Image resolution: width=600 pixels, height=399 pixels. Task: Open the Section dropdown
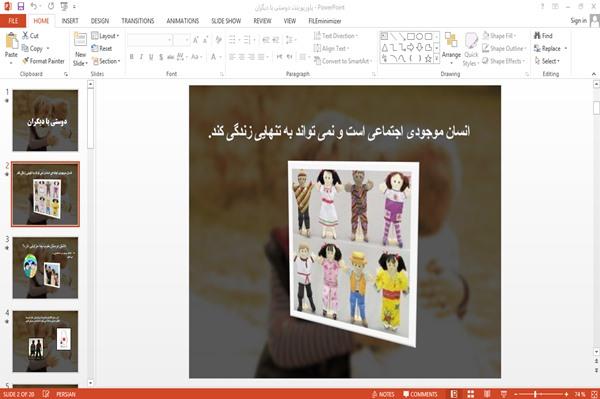(x=106, y=61)
